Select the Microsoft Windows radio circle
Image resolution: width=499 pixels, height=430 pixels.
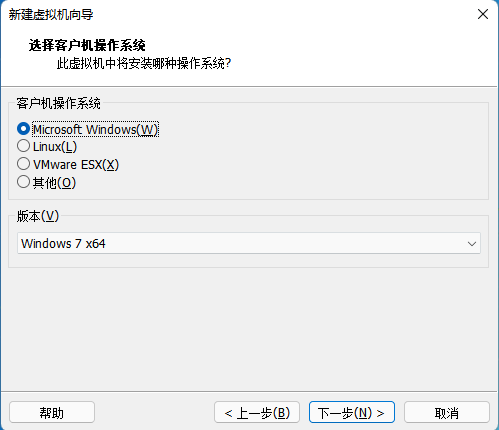point(23,129)
